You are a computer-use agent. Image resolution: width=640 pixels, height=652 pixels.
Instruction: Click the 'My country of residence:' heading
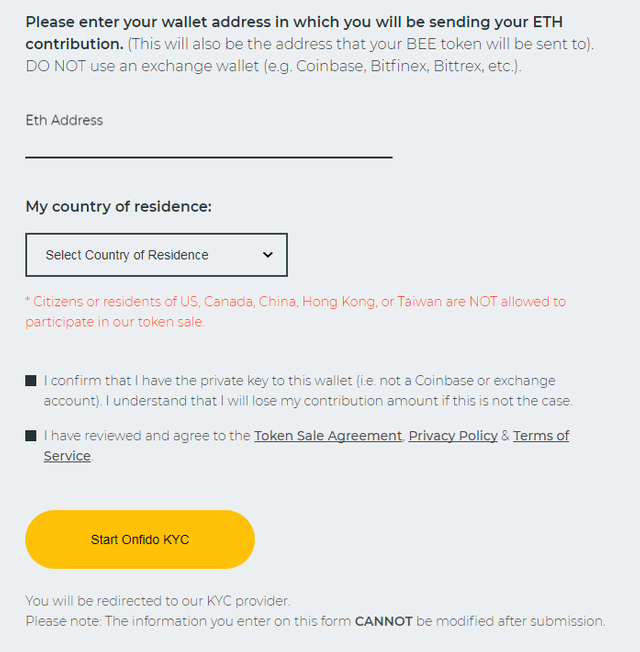point(119,206)
